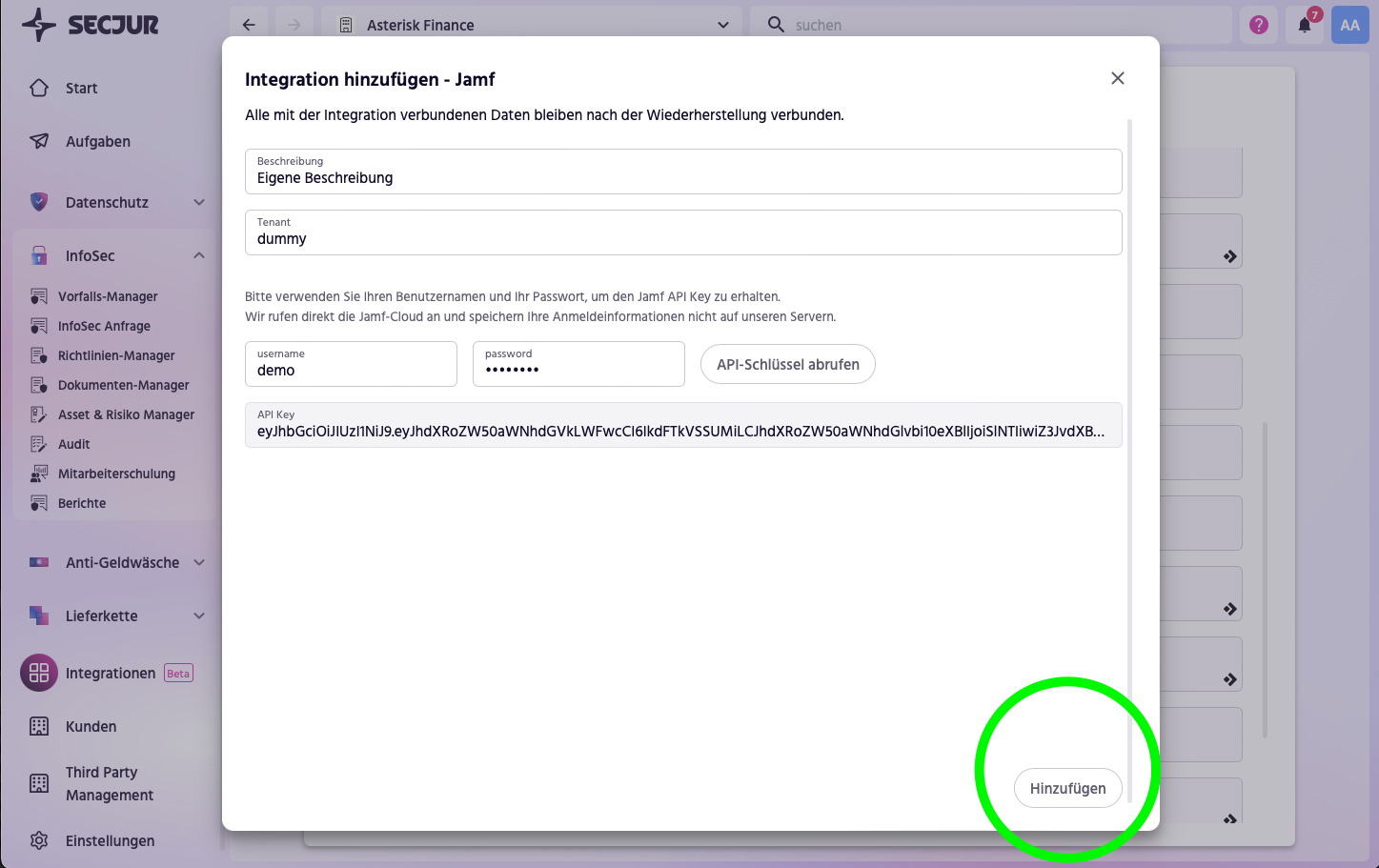Click the Asset & Risiko Manager icon
The height and width of the screenshot is (868, 1379).
pos(39,414)
